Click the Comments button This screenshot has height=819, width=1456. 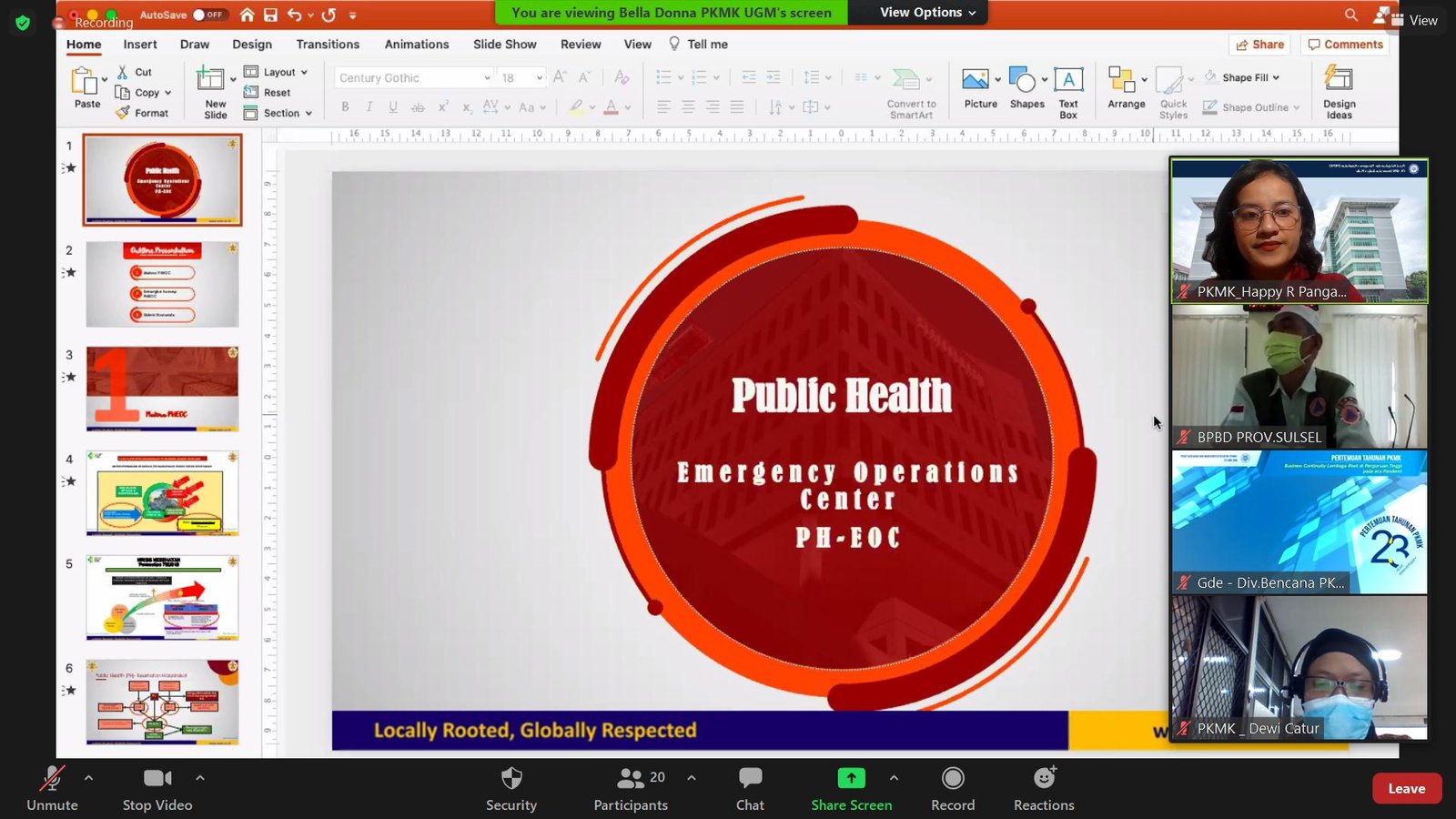click(1345, 45)
